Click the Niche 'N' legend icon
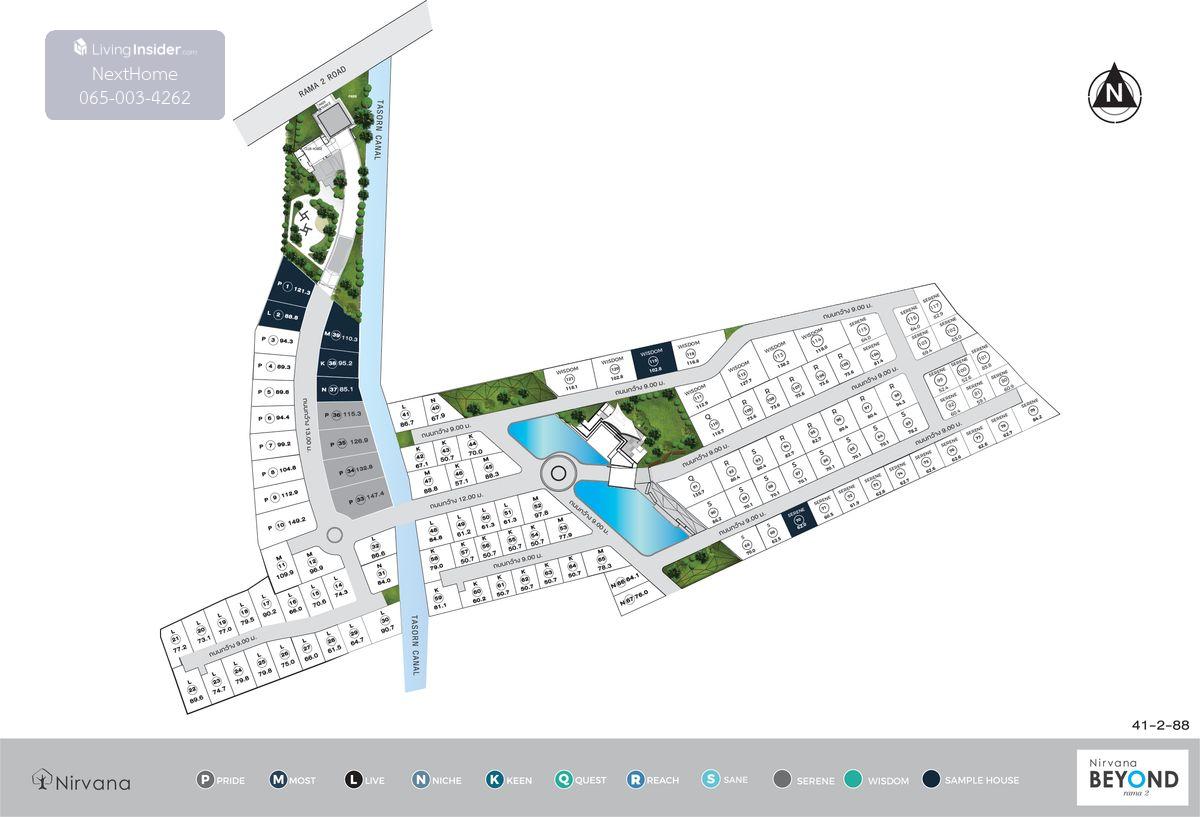Image resolution: width=1200 pixels, height=817 pixels. click(419, 780)
